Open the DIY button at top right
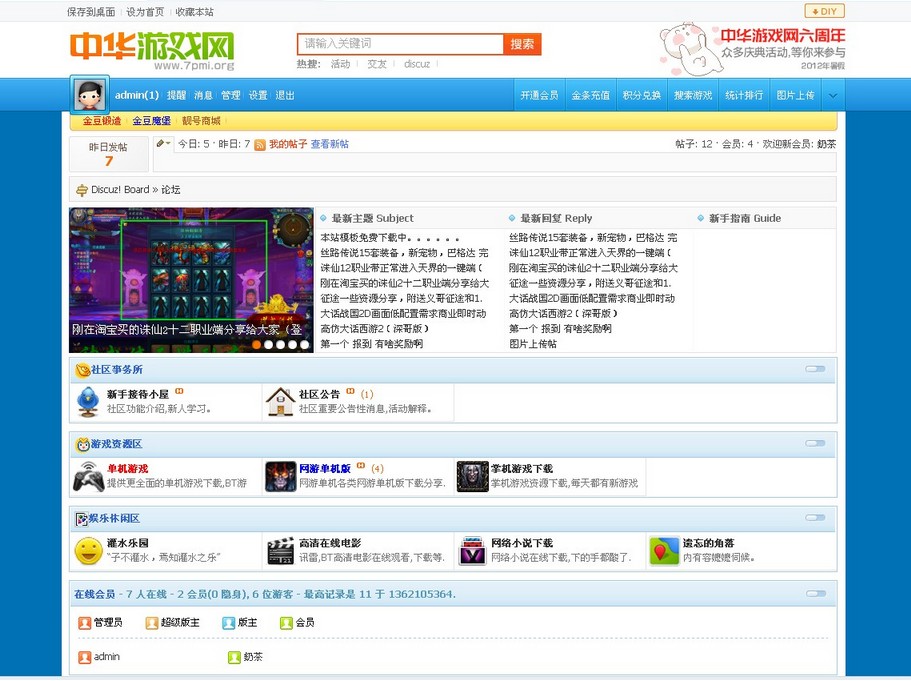 coord(824,11)
